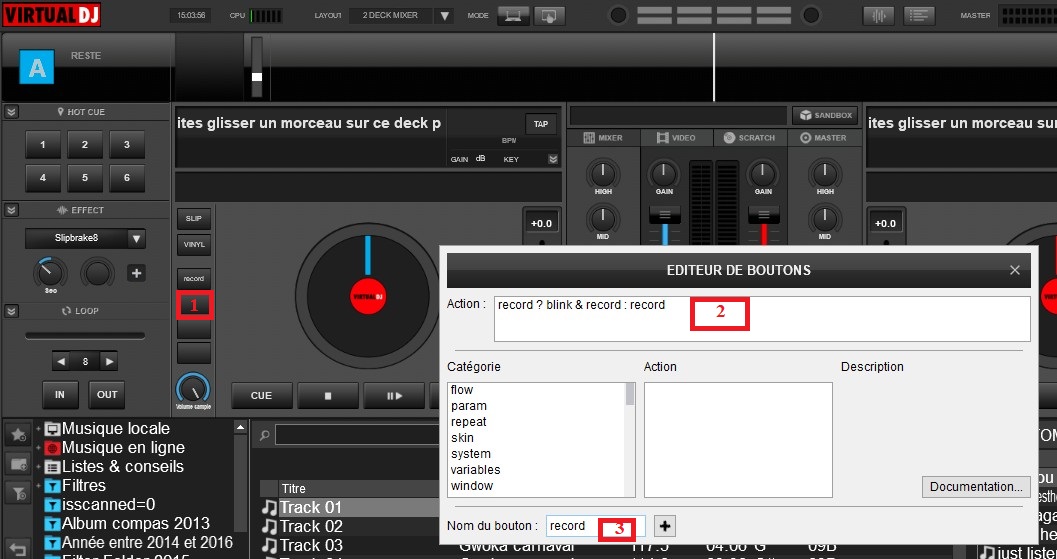Toggle SLIP mode
Image resolution: width=1057 pixels, height=559 pixels.
pyautogui.click(x=194, y=219)
